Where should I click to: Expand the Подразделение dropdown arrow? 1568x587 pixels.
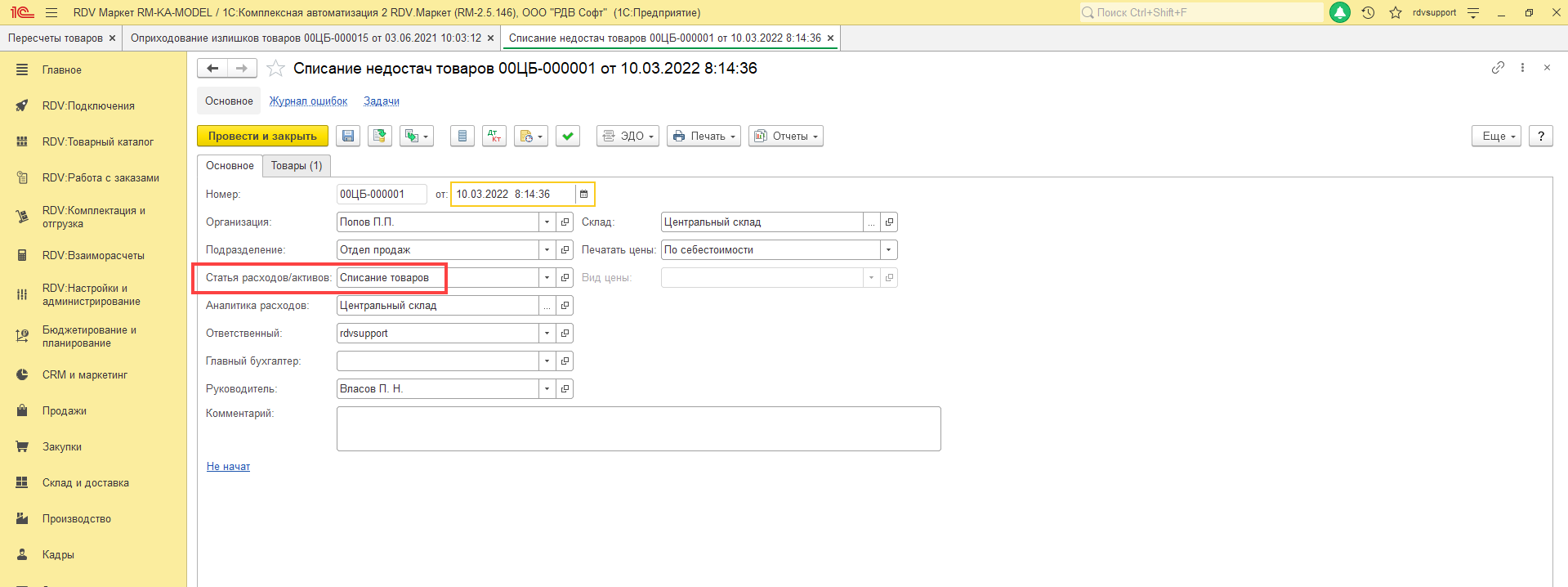point(547,250)
